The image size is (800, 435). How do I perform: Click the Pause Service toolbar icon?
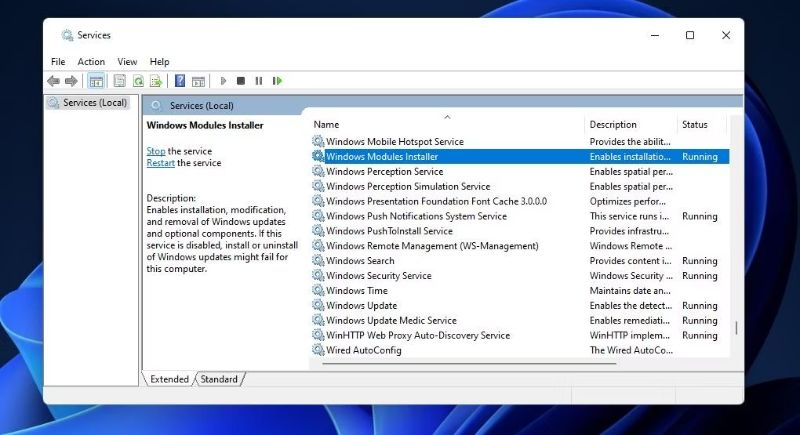pos(259,81)
